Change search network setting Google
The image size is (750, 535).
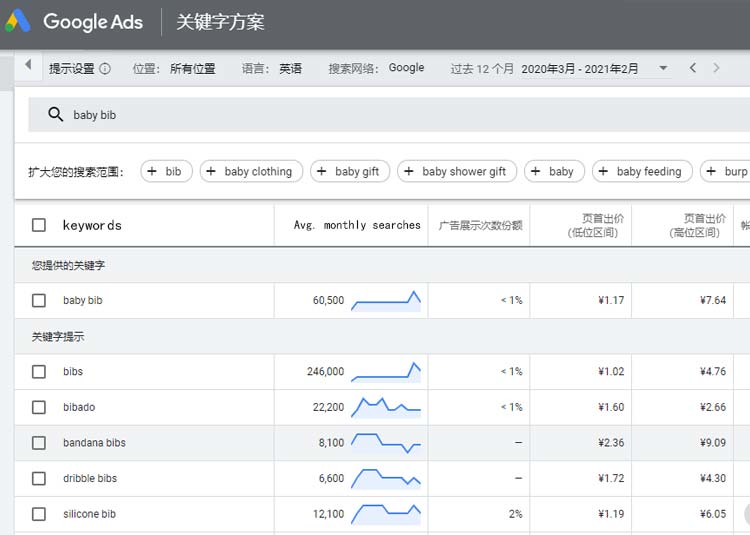(x=406, y=68)
